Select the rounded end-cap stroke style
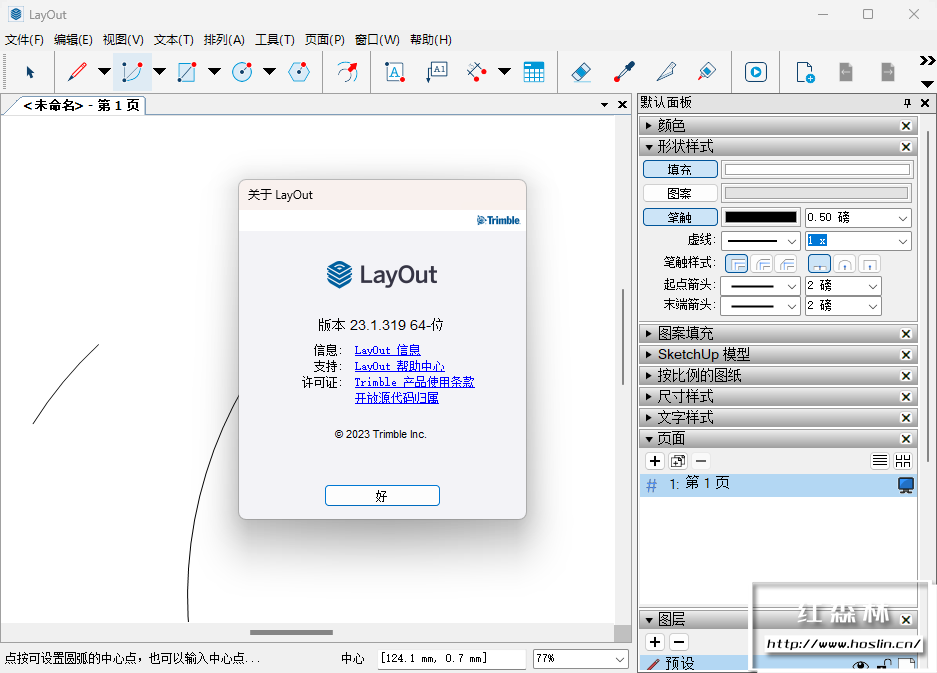 point(844,264)
